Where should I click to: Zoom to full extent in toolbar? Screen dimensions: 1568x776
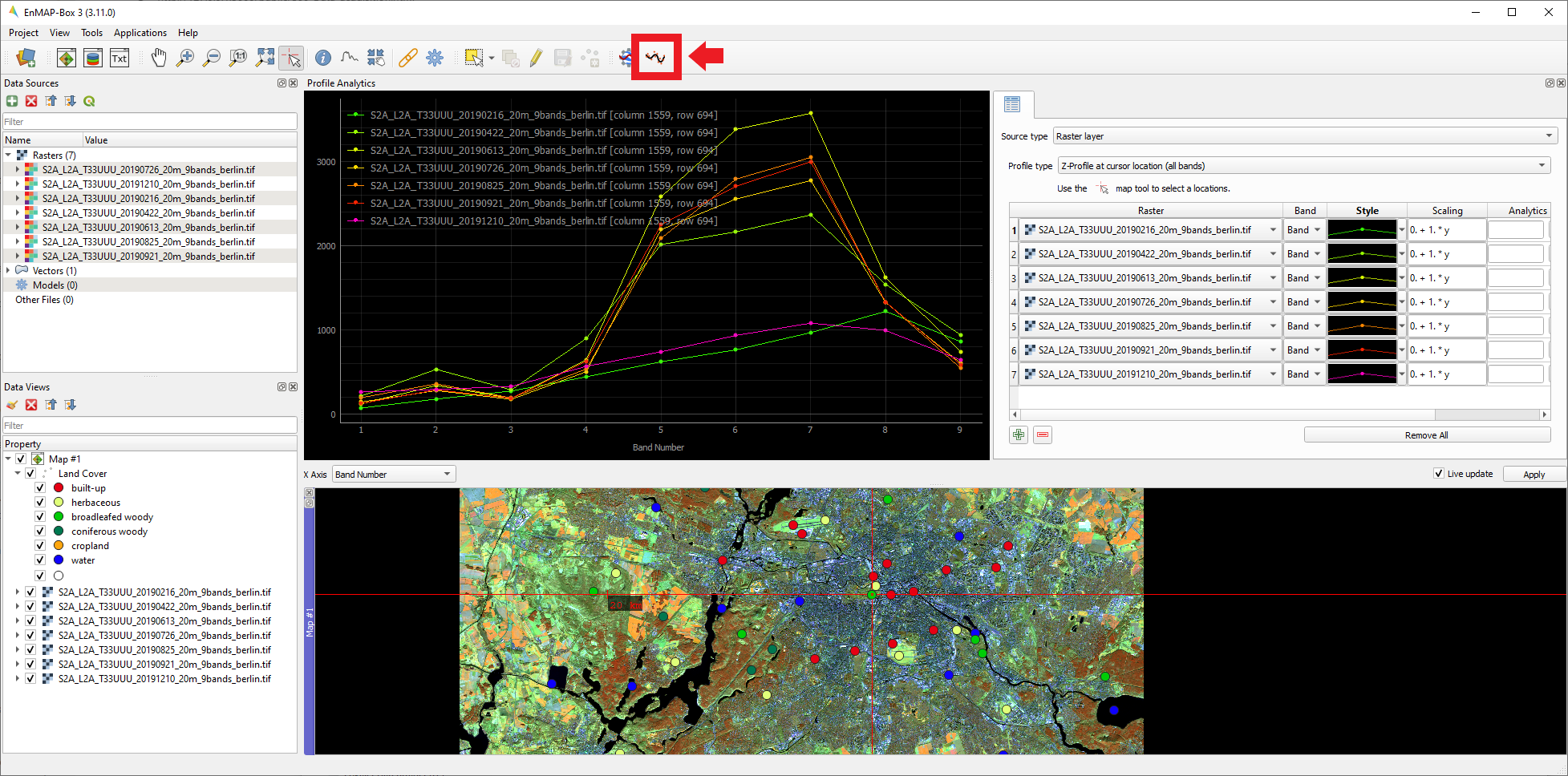point(265,58)
